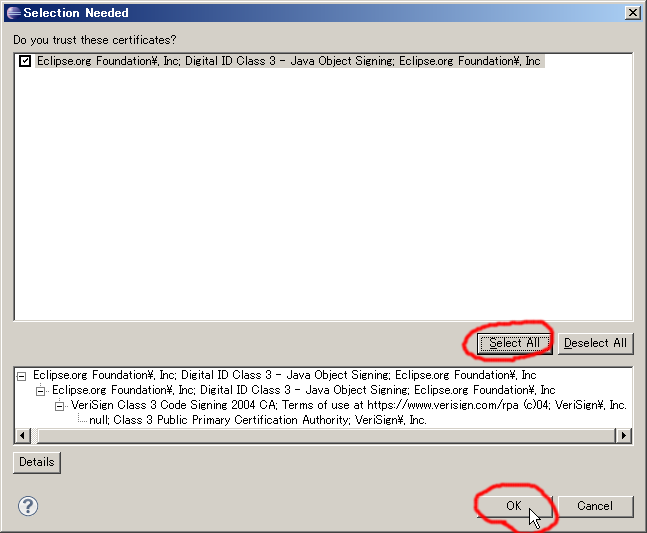Collapse the VeriSign Class 3 Code Signing node
The height and width of the screenshot is (533, 647).
coord(59,406)
